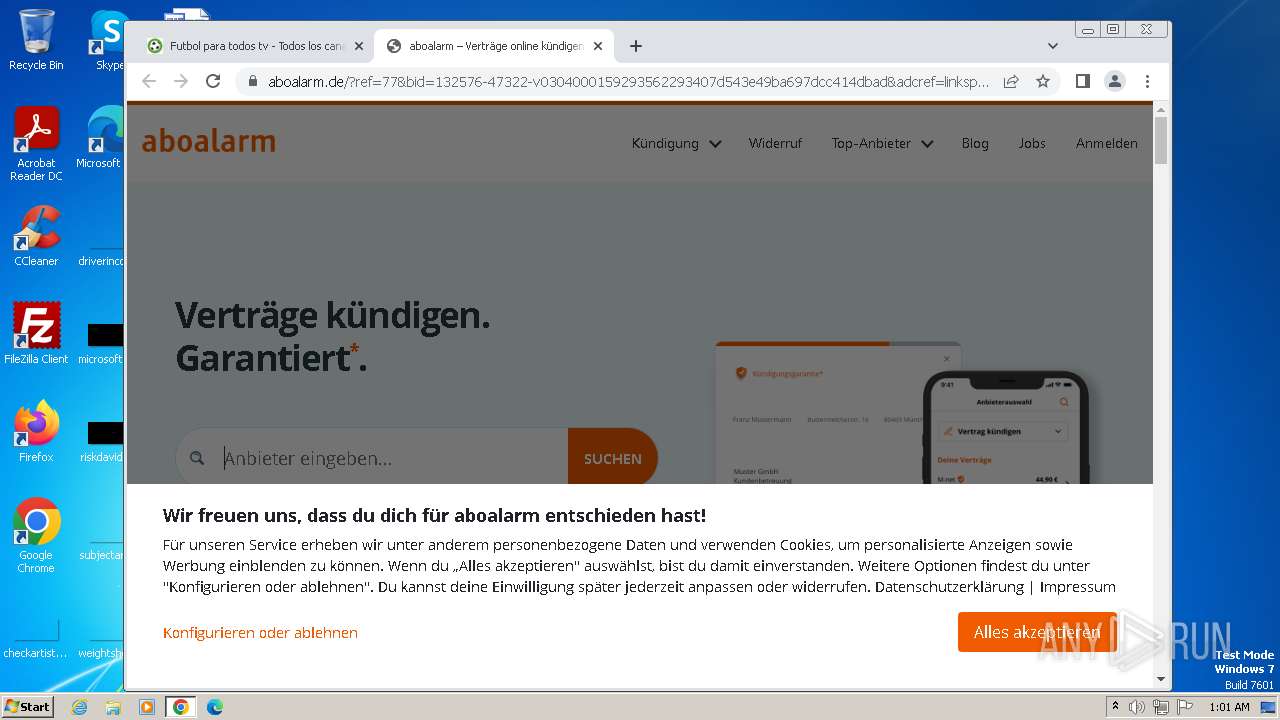Image resolution: width=1280 pixels, height=720 pixels.
Task: Open Windows Media Player from the taskbar
Action: (x=147, y=707)
